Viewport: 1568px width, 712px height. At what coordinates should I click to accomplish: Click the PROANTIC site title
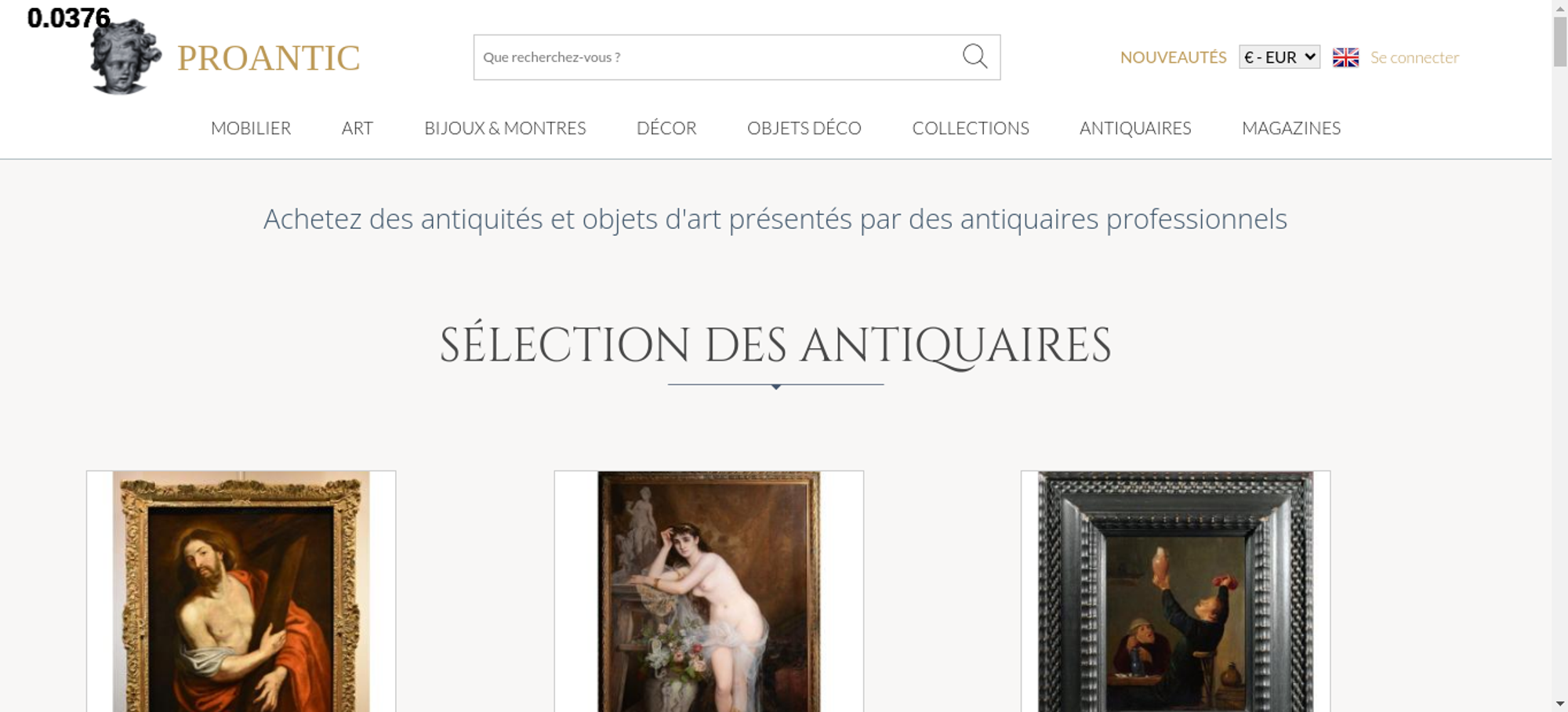coord(268,58)
